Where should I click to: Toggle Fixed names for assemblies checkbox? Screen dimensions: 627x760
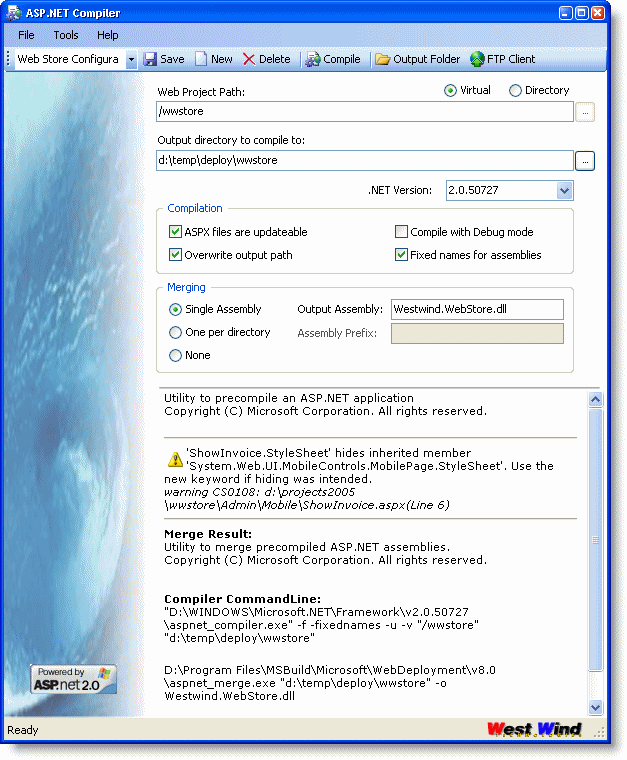[401, 254]
